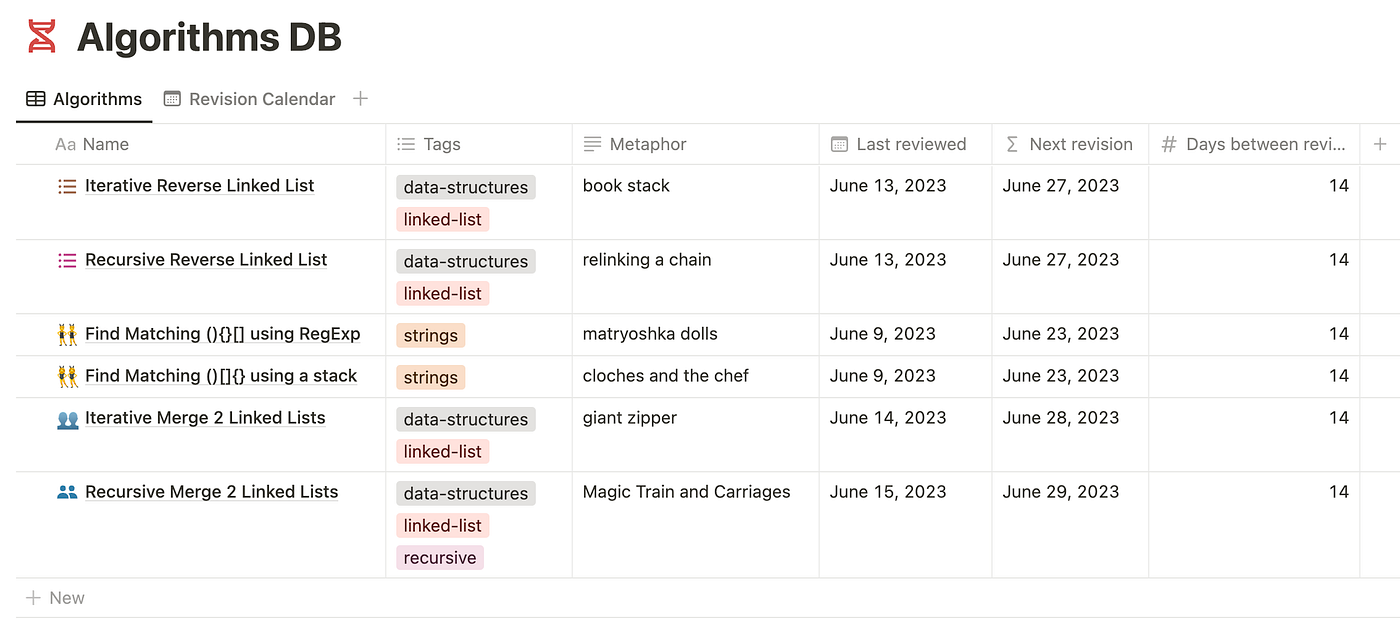The image size is (1400, 625).
Task: Click the list icon beside Iterative Reverse Linked List
Action: click(x=67, y=186)
